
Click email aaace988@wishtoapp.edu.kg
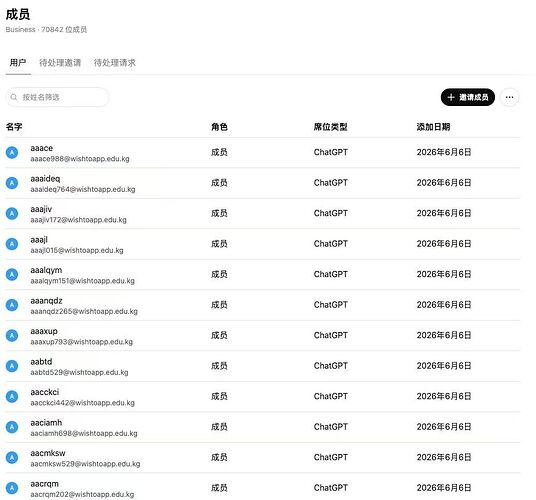[x=80, y=159]
